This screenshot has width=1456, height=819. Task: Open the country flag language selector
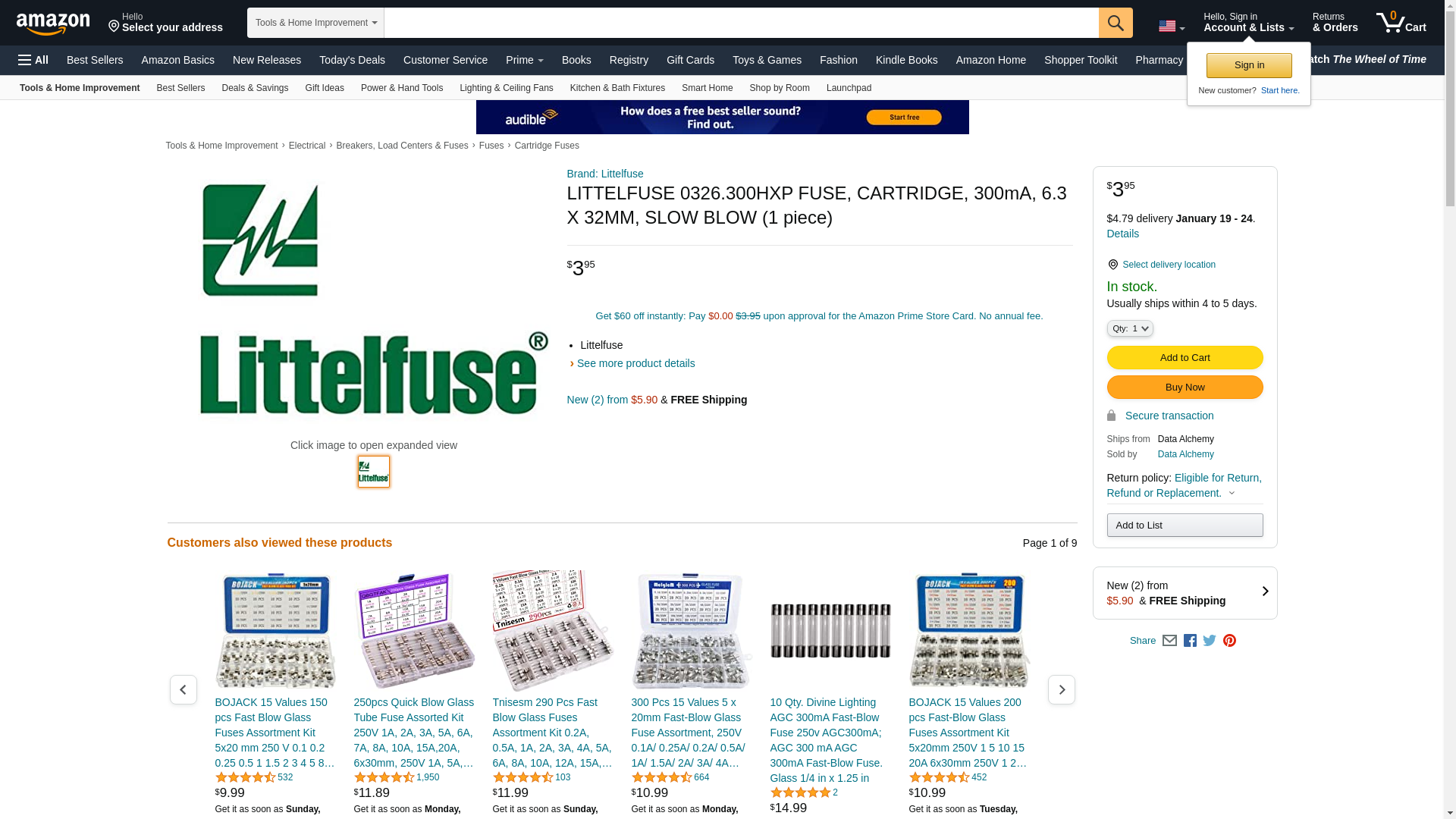tap(1172, 27)
